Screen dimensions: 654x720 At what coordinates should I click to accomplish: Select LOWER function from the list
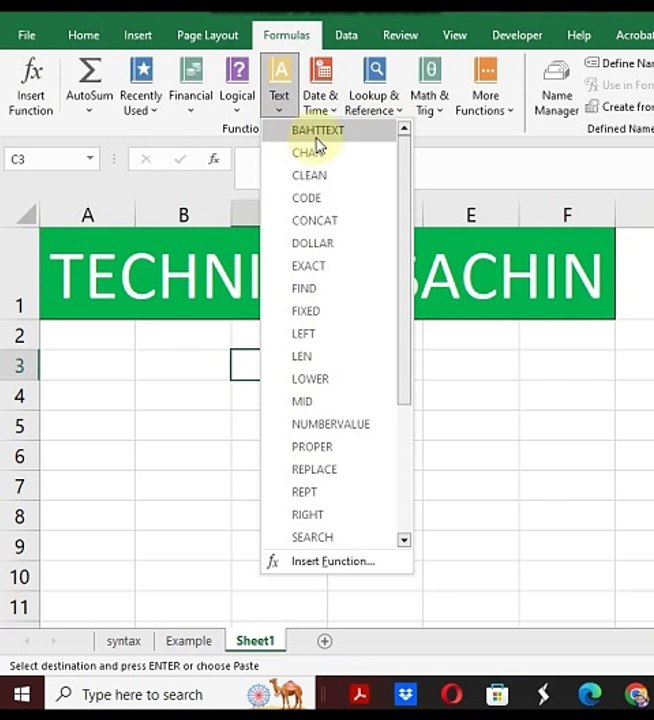329,379
